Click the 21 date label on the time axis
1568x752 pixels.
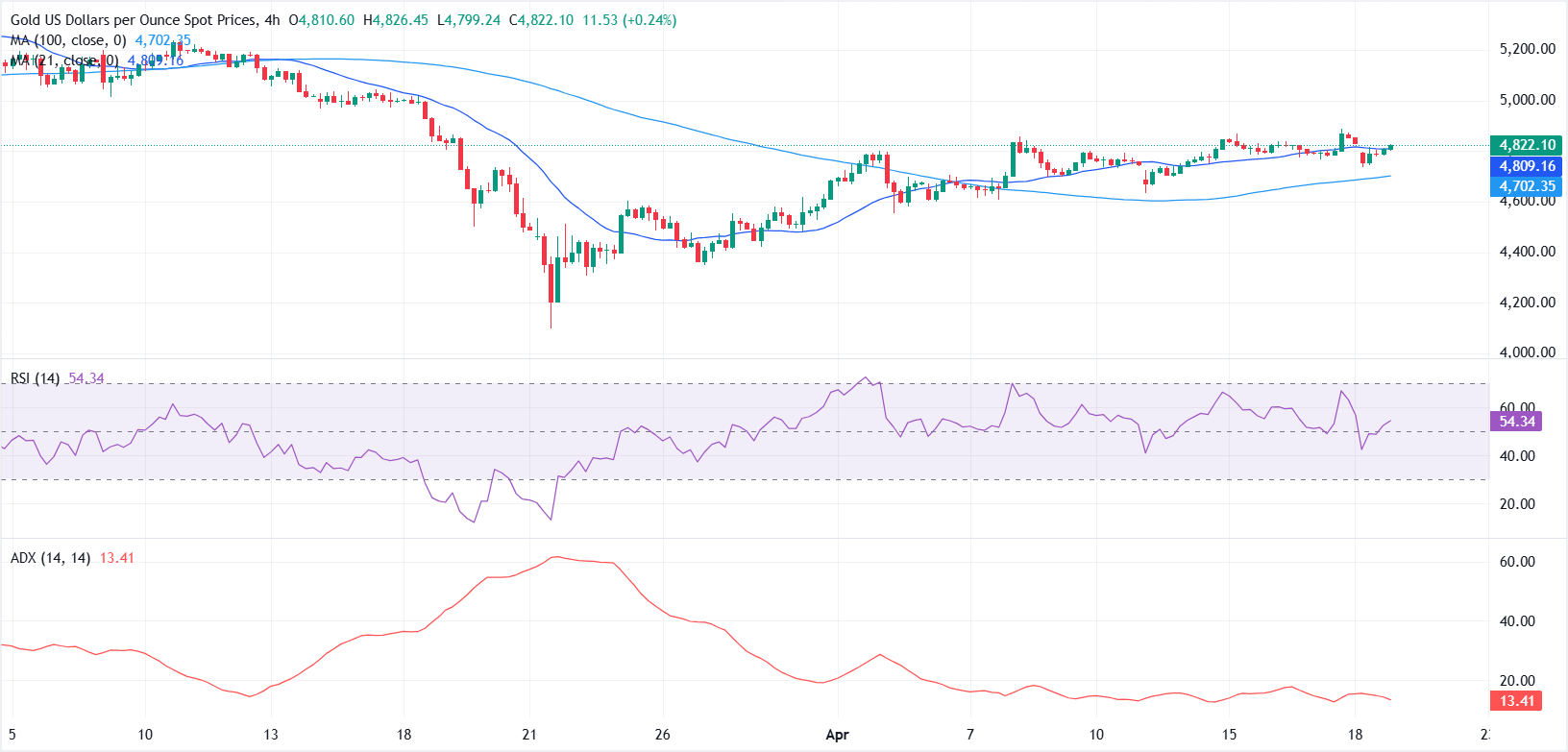pos(529,735)
